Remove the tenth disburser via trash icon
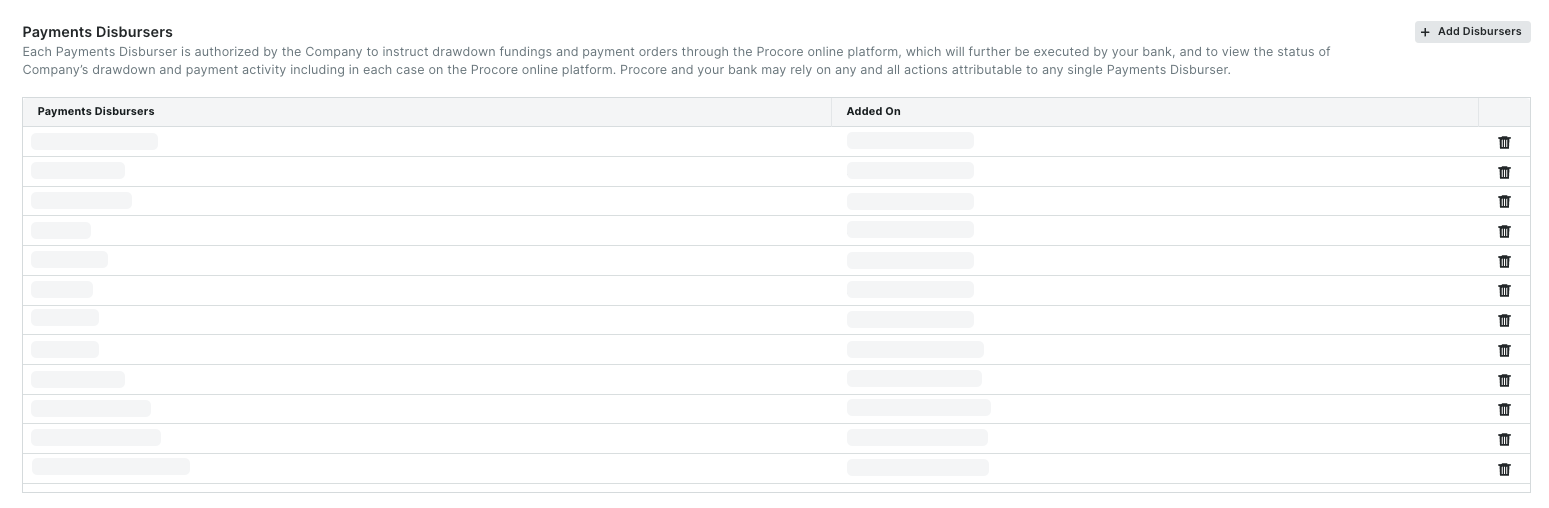The height and width of the screenshot is (508, 1549). click(x=1504, y=409)
